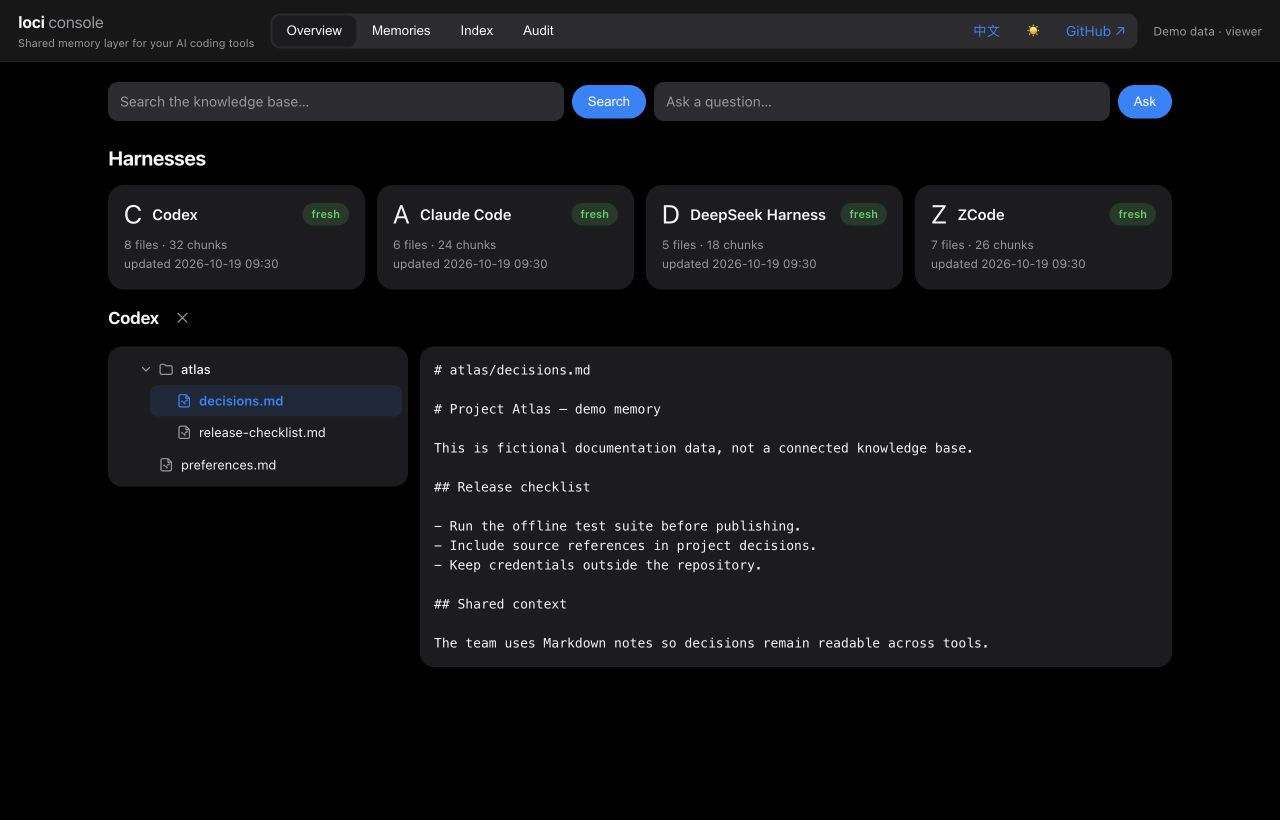Image resolution: width=1280 pixels, height=820 pixels.
Task: Close the Codex file panel
Action: pos(182,317)
